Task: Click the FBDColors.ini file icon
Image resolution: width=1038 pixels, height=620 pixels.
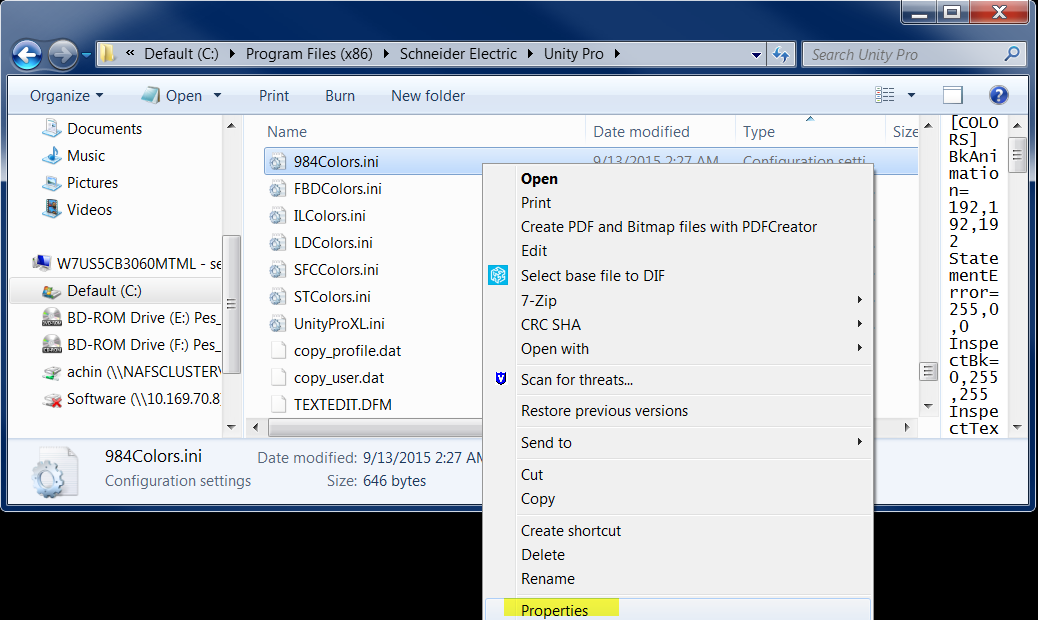Action: pyautogui.click(x=277, y=189)
